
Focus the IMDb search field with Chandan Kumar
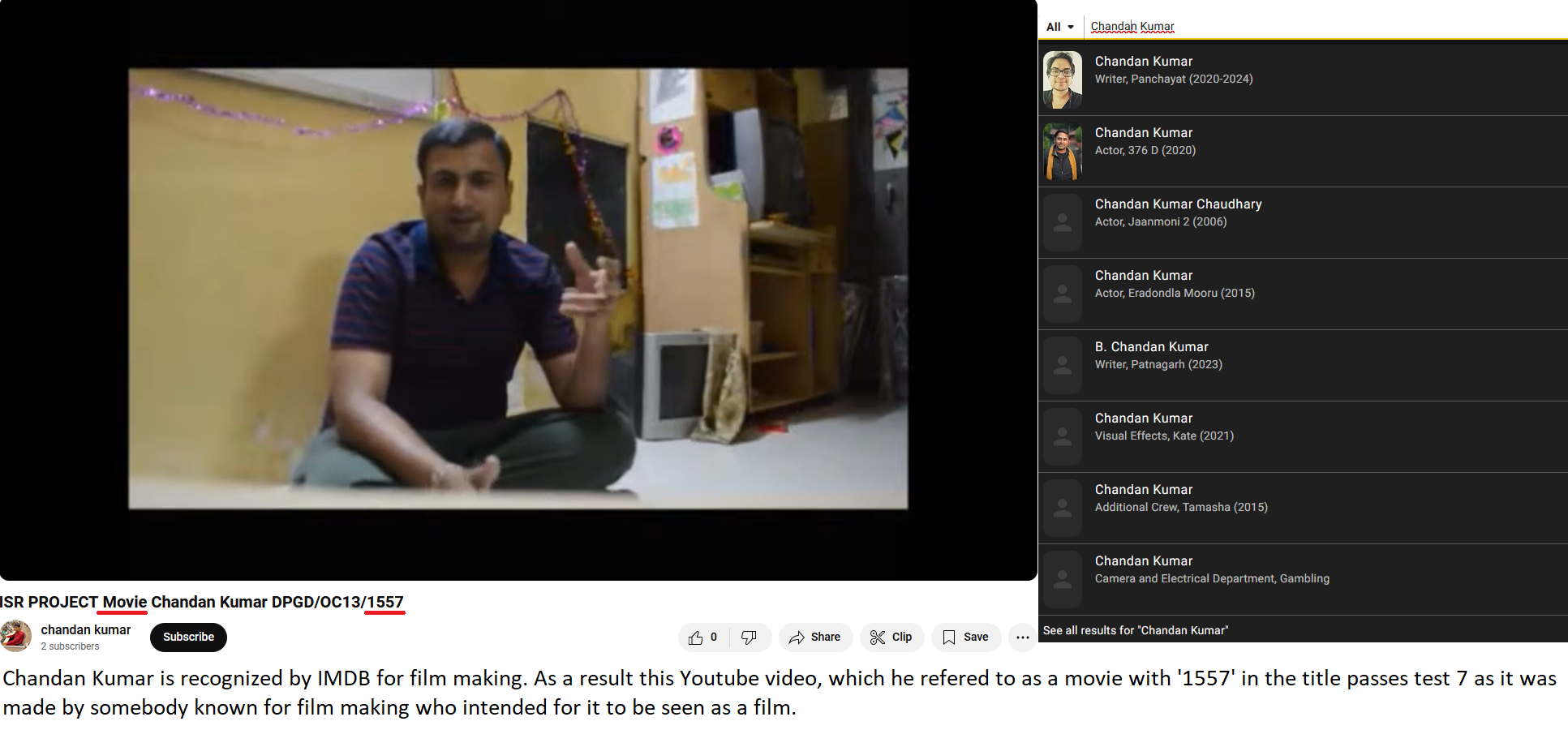pos(1326,27)
